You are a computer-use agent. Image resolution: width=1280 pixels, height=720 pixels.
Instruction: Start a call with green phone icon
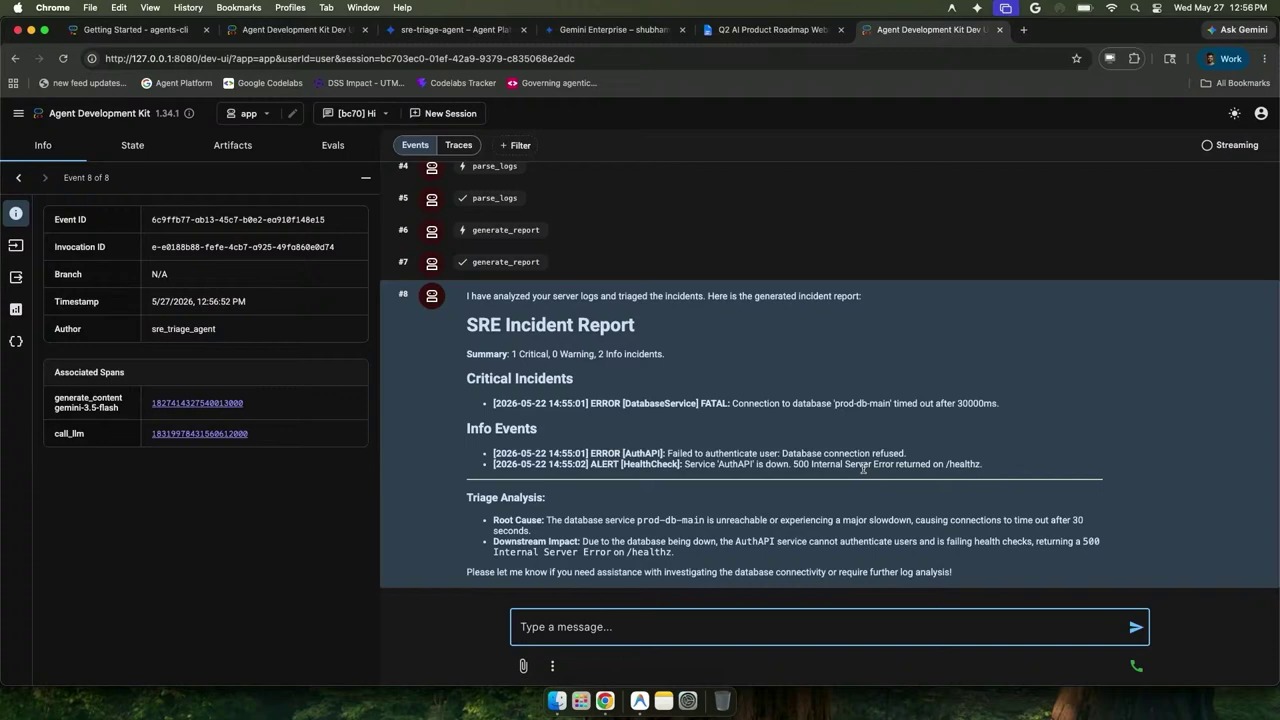click(x=1136, y=665)
